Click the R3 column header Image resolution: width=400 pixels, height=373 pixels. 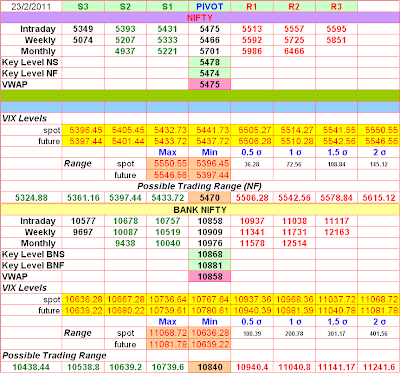pyautogui.click(x=336, y=6)
